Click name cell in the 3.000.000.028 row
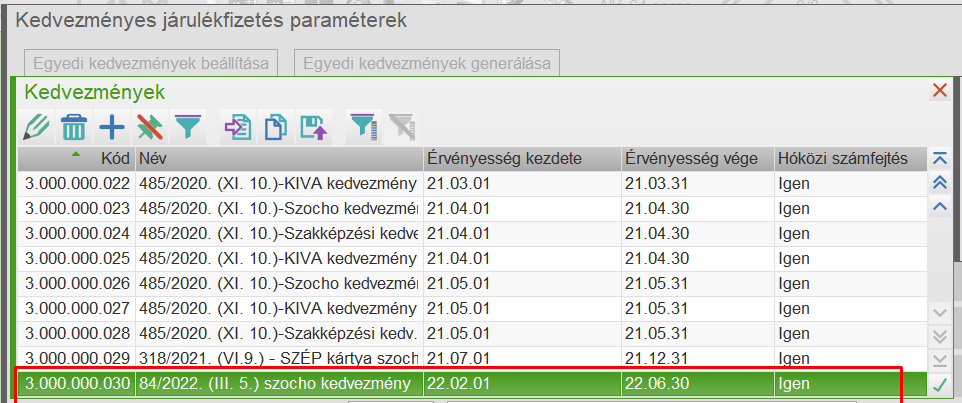Image resolution: width=962 pixels, height=403 pixels. [279, 334]
